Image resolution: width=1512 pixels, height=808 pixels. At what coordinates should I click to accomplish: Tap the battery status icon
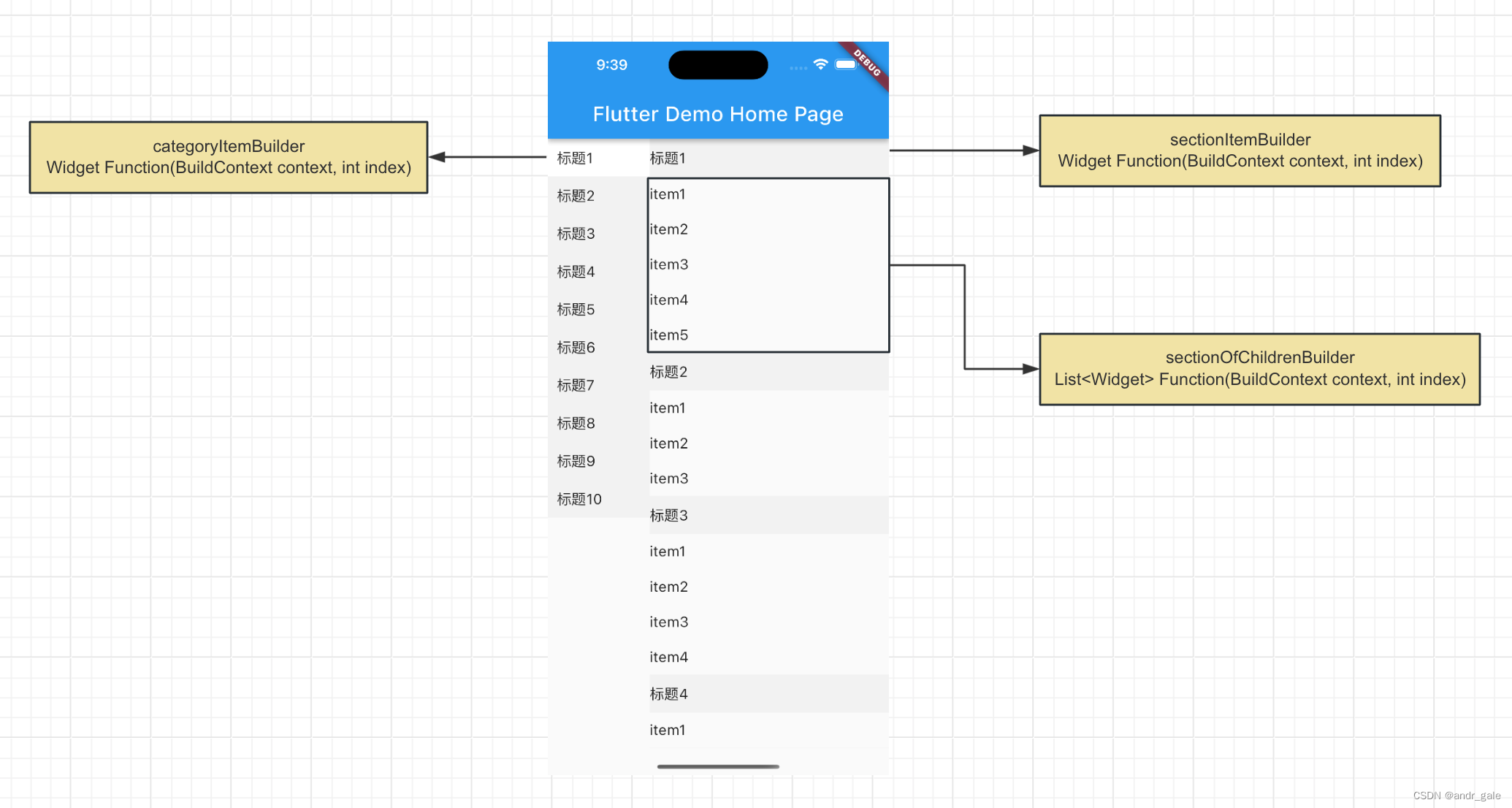[x=846, y=64]
